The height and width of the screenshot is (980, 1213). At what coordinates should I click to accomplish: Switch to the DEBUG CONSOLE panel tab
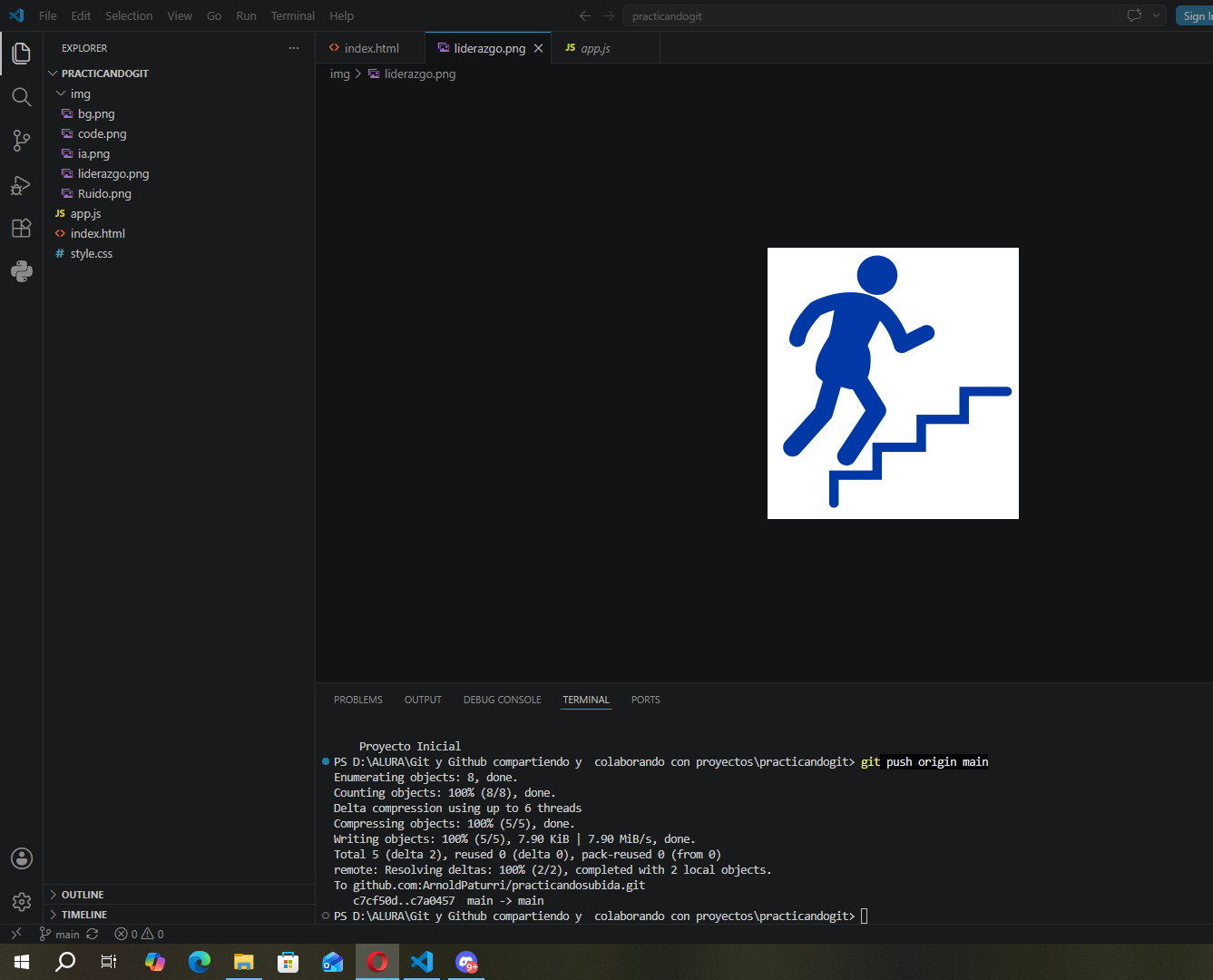503,700
